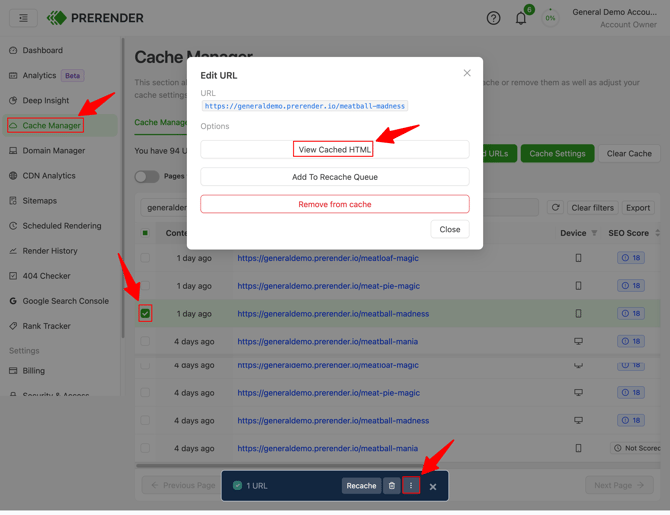Image resolution: width=670 pixels, height=515 pixels.
Task: Check the 4 days ago meat-pie-magic row checkbox
Action: [x=145, y=392]
